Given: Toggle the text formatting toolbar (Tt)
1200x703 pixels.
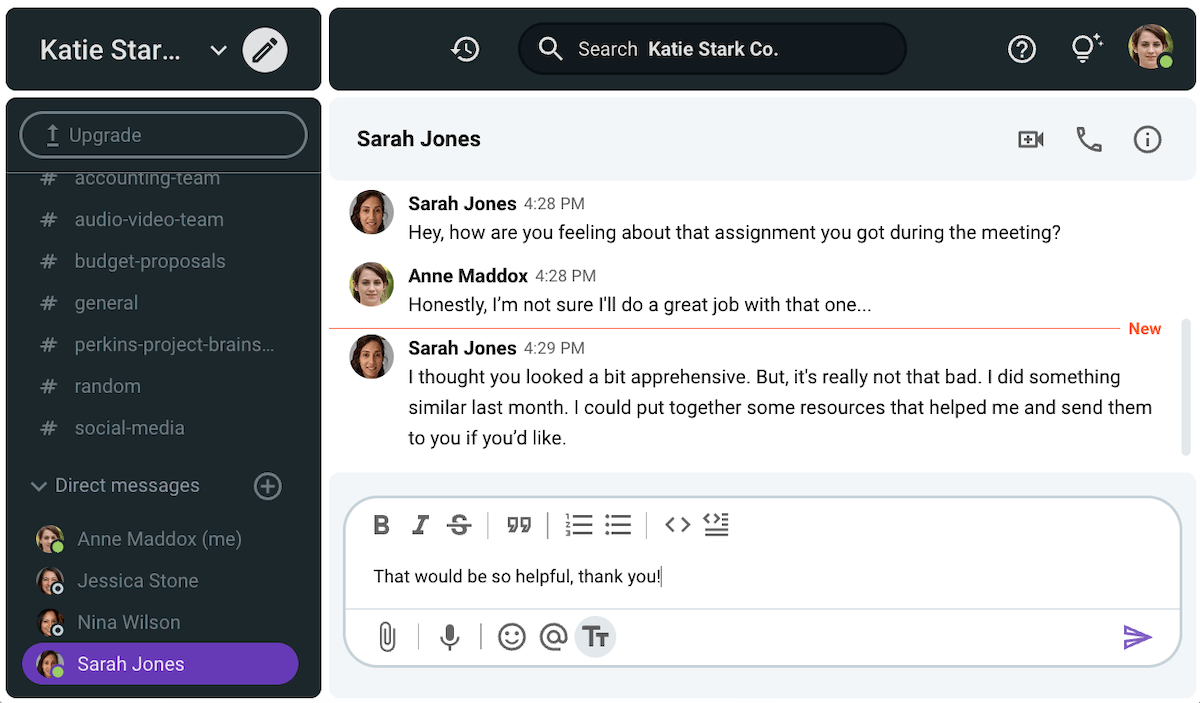Looking at the screenshot, I should coord(595,637).
